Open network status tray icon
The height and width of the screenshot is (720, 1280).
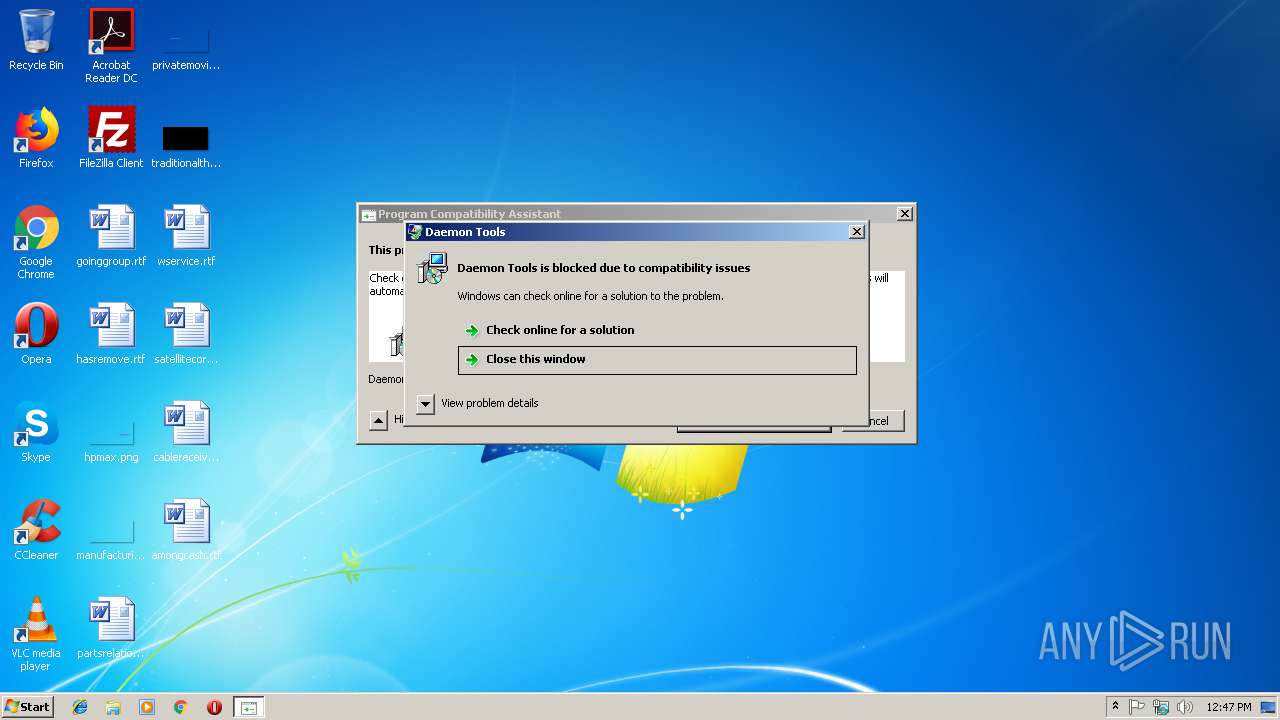[x=1161, y=707]
